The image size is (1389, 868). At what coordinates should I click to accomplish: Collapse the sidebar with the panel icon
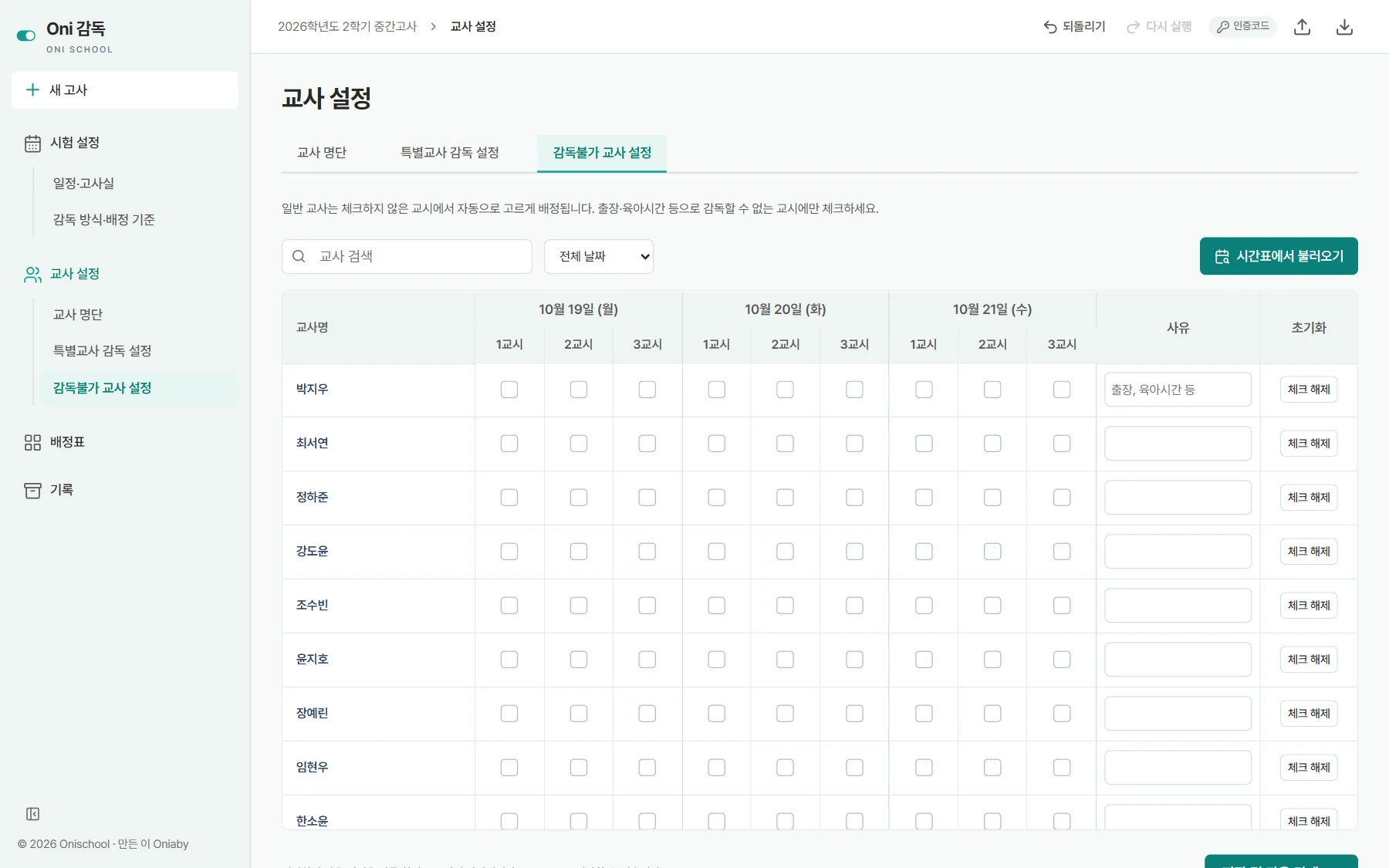point(32,814)
